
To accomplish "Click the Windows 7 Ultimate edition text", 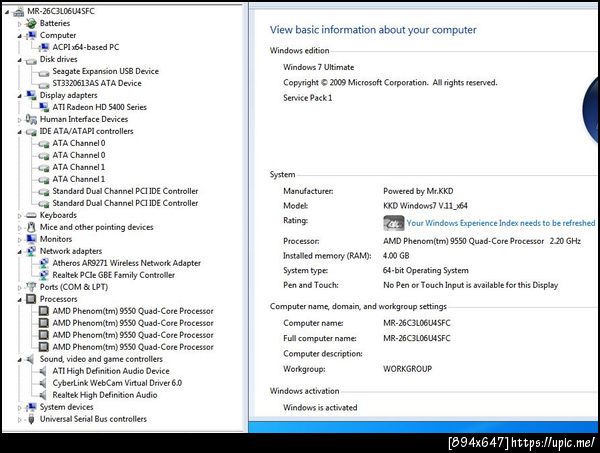I will click(x=318, y=67).
